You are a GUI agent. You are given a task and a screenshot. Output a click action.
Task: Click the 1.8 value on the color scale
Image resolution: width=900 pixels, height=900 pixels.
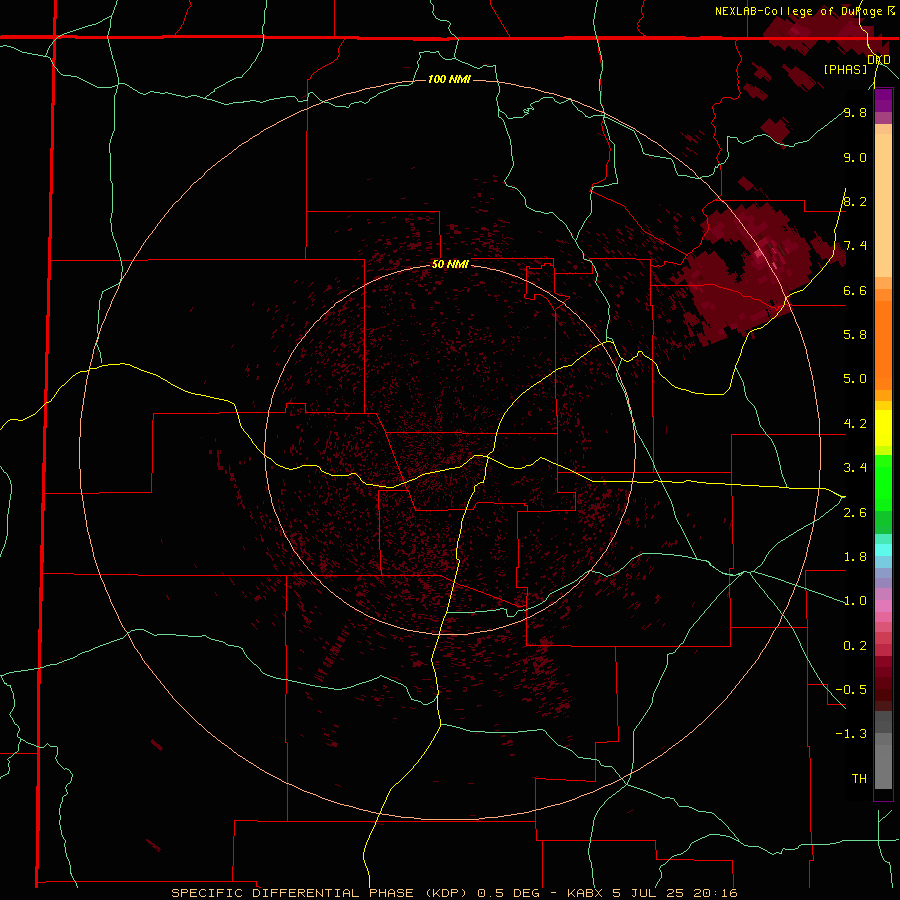[x=855, y=557]
